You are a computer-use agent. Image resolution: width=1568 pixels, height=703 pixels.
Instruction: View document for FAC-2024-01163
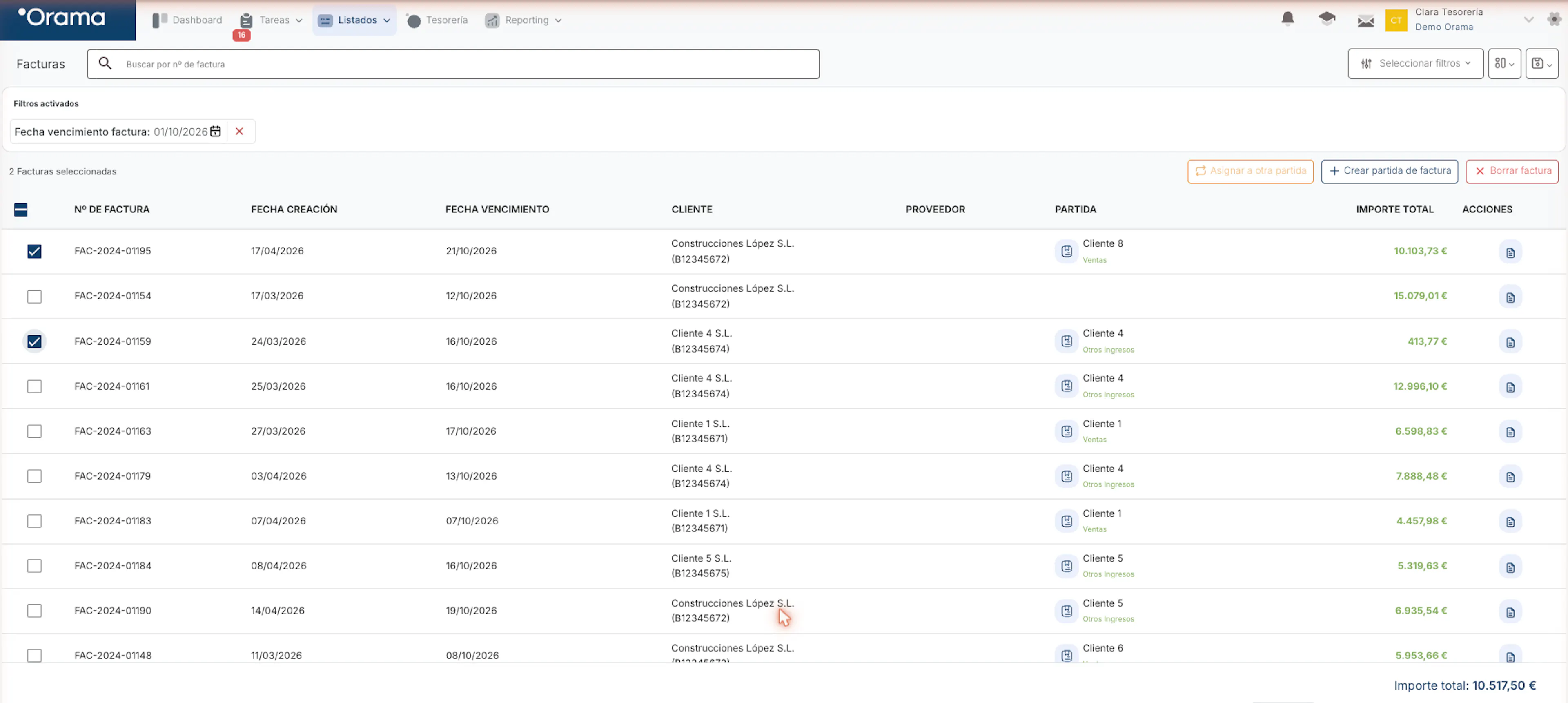(1510, 431)
